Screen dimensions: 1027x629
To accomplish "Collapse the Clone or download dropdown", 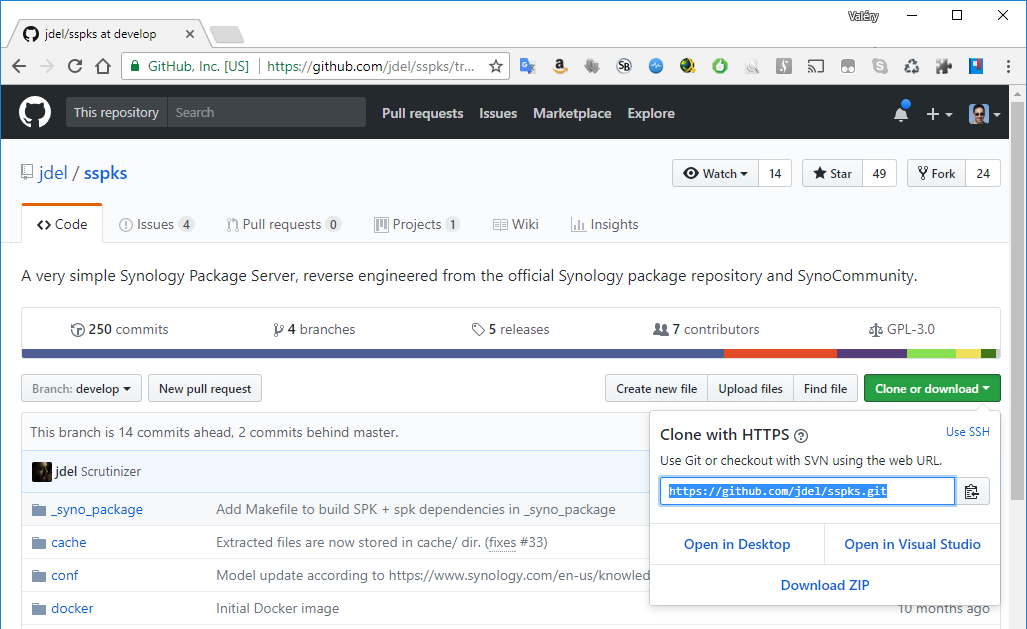I will pos(932,389).
